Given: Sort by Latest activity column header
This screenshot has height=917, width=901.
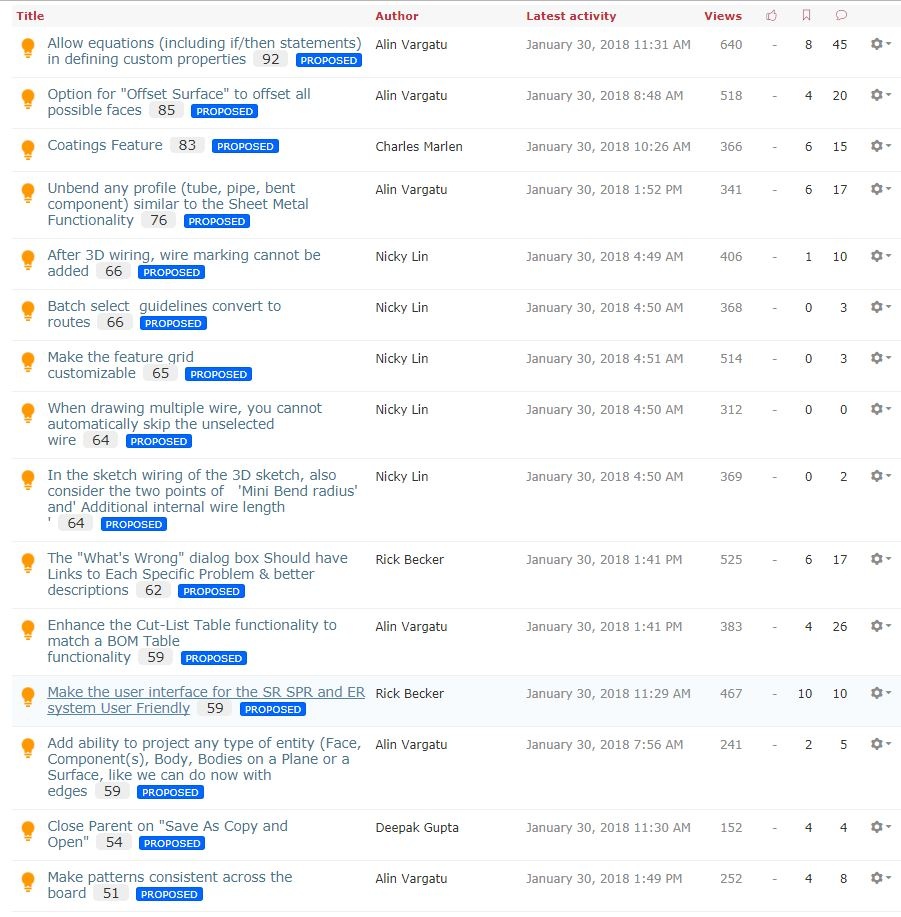Looking at the screenshot, I should click(x=571, y=16).
